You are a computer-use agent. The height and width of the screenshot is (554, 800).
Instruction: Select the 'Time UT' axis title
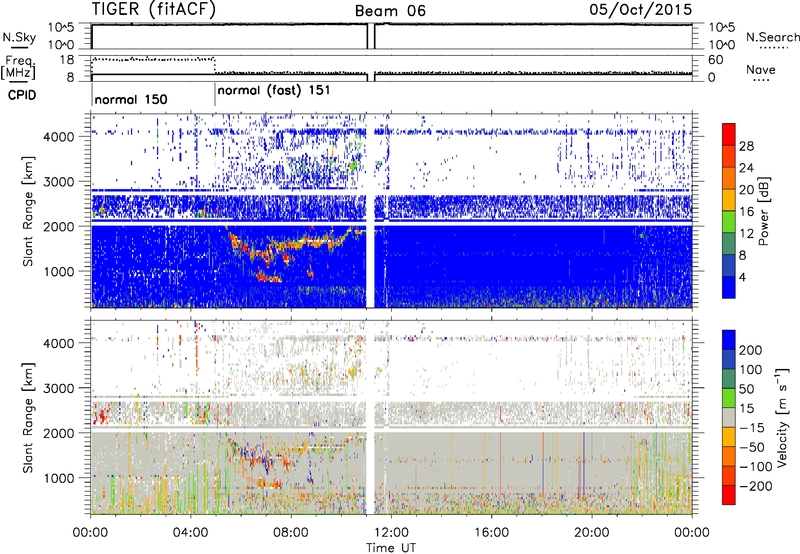[x=391, y=547]
